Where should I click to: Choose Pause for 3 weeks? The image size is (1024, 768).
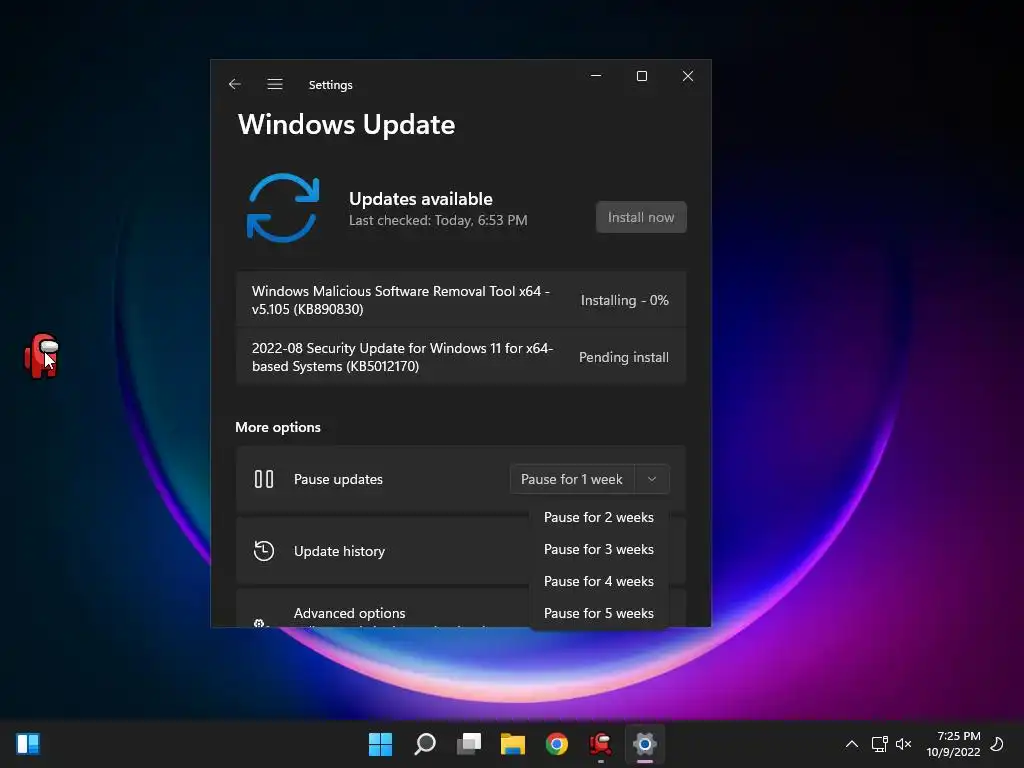[x=599, y=549]
